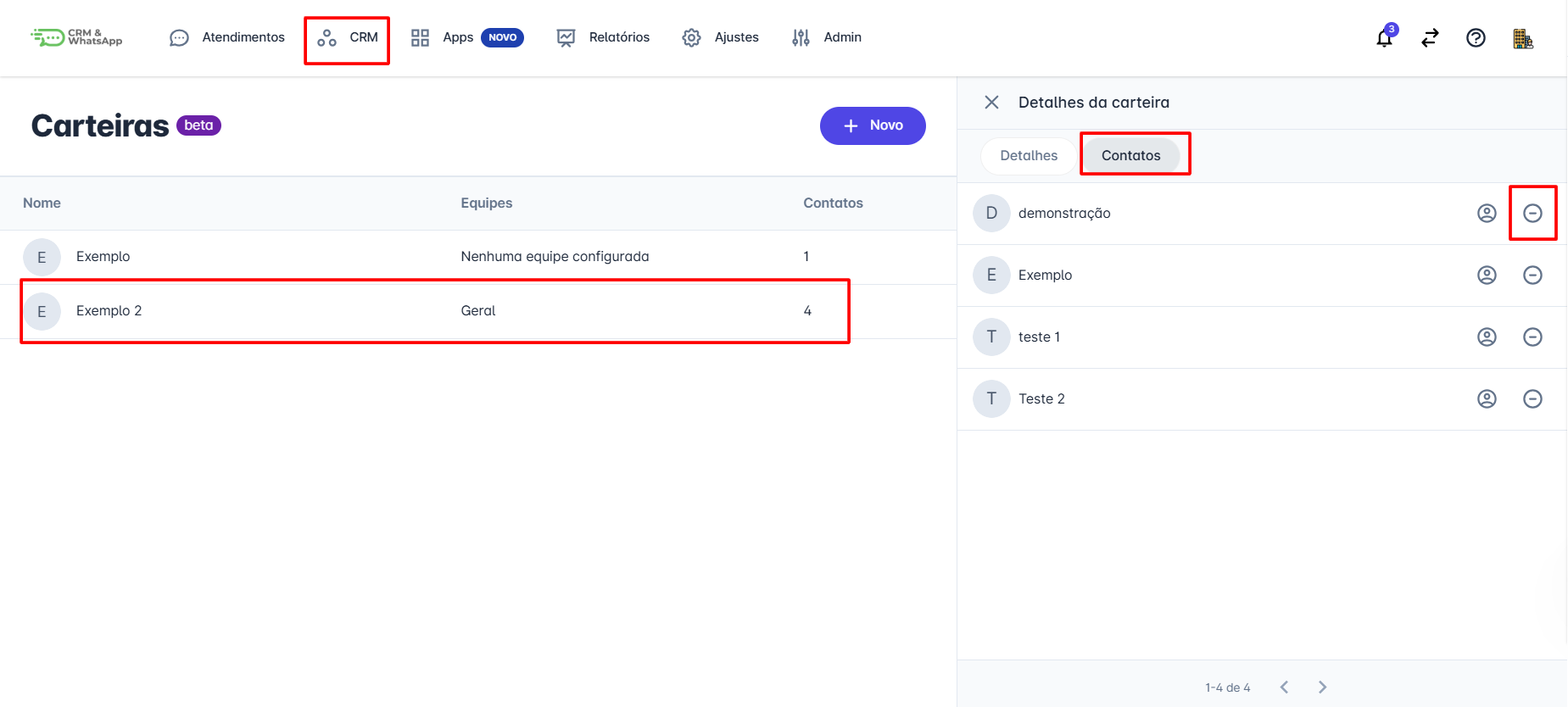Image resolution: width=1568 pixels, height=707 pixels.
Task: Click the Novo button
Action: click(x=872, y=125)
